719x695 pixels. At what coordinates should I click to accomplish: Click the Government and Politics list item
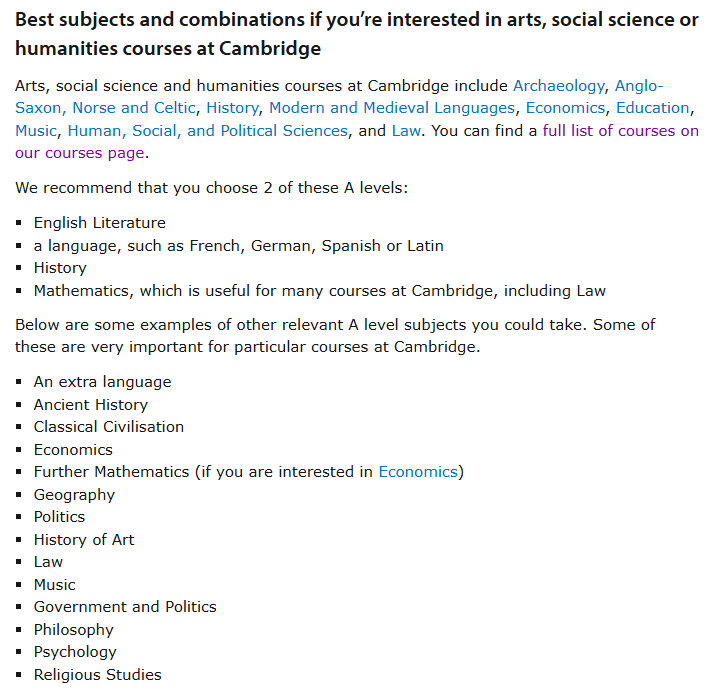pos(125,607)
